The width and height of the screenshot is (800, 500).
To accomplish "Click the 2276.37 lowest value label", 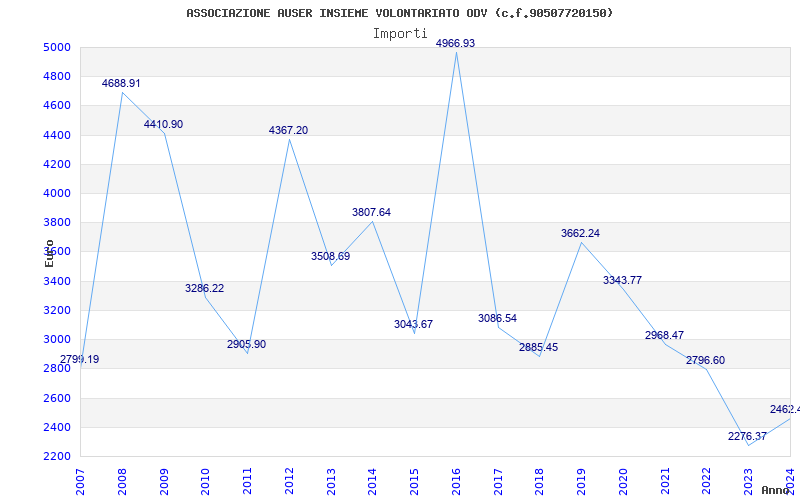I will tap(747, 436).
